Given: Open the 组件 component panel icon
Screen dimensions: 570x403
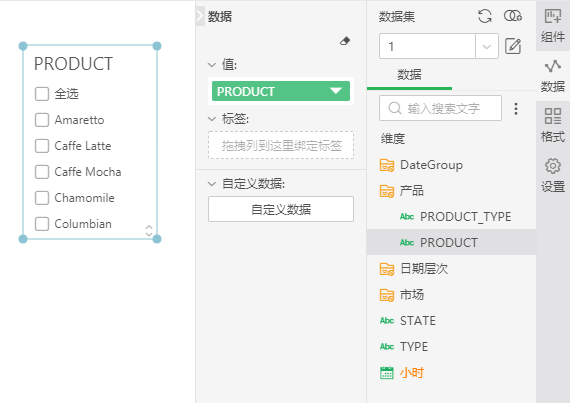Looking at the screenshot, I should pyautogui.click(x=553, y=25).
